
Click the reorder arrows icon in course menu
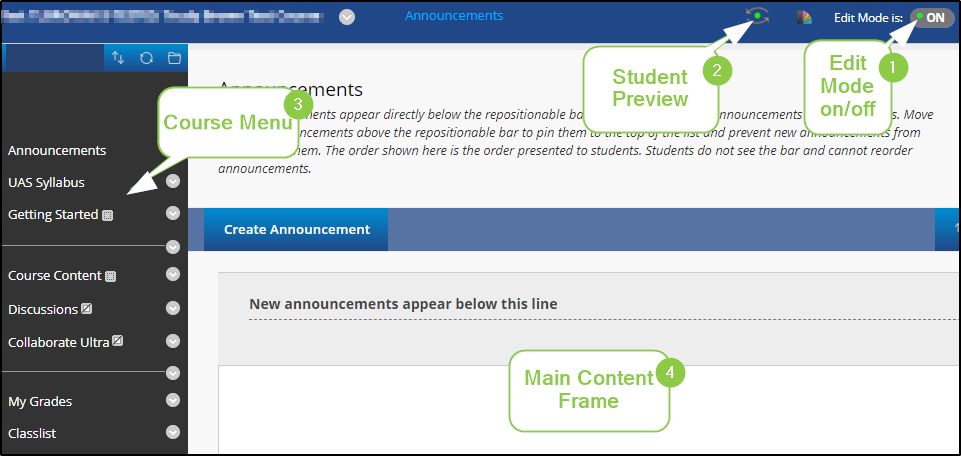118,58
